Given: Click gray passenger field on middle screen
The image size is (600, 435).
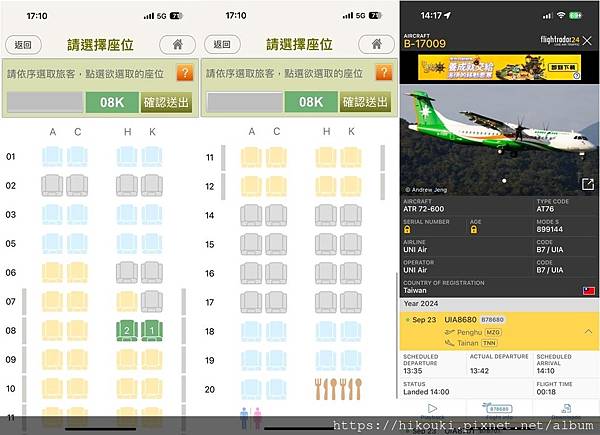Looking at the screenshot, I should (x=245, y=102).
